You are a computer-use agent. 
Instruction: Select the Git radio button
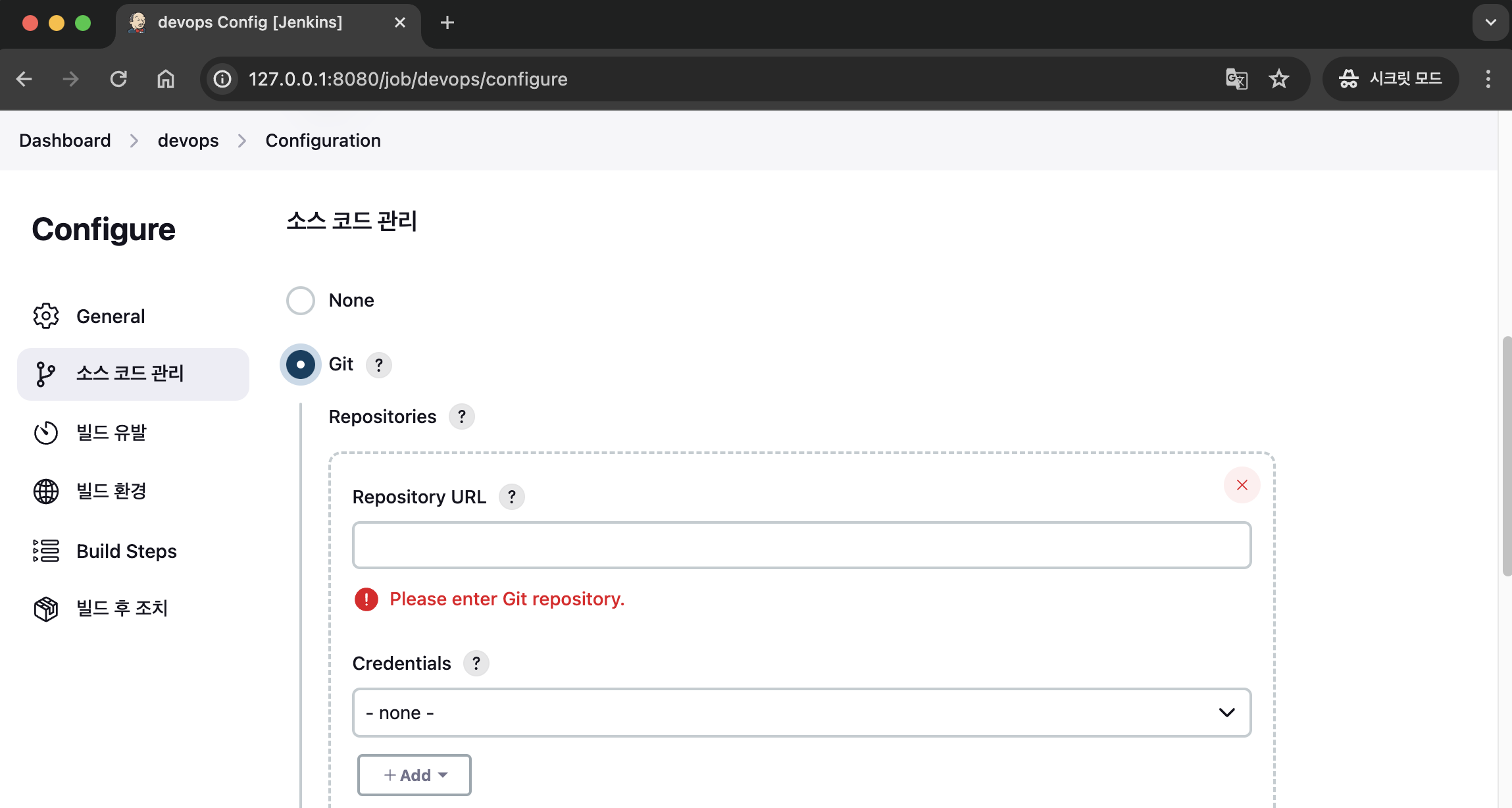point(300,364)
